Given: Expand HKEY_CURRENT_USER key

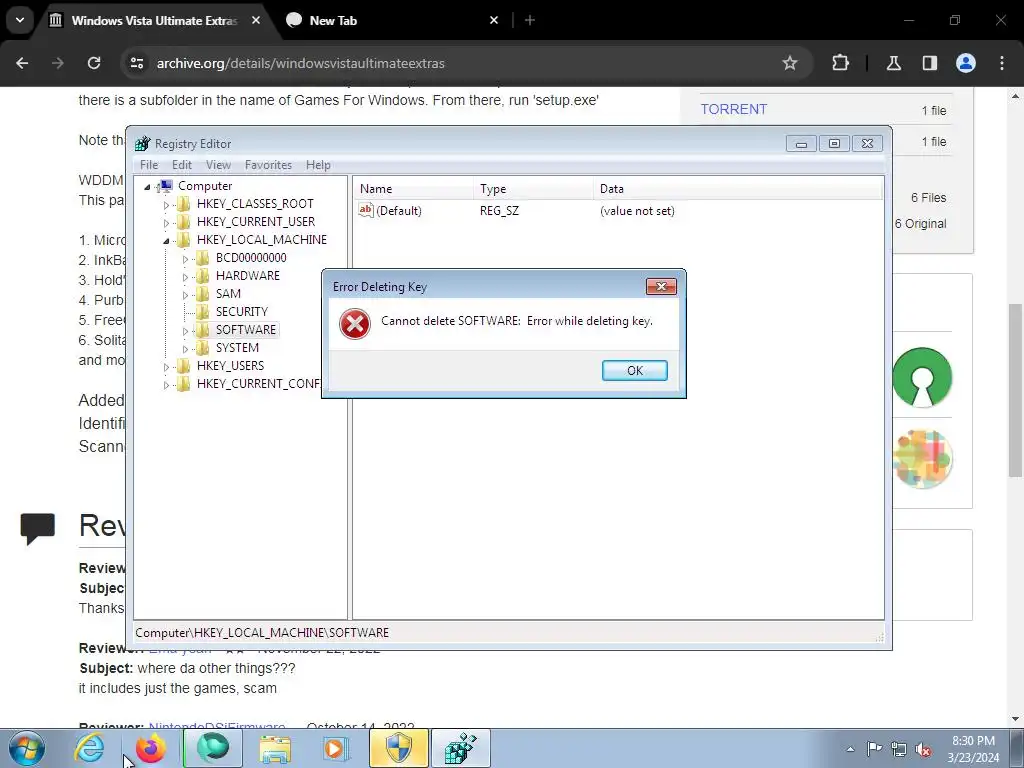Looking at the screenshot, I should (167, 223).
